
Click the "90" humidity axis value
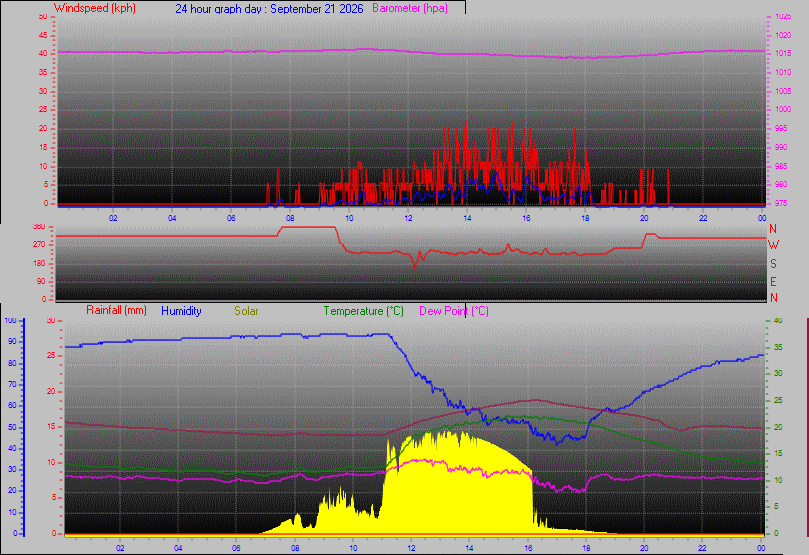[x=12, y=341]
